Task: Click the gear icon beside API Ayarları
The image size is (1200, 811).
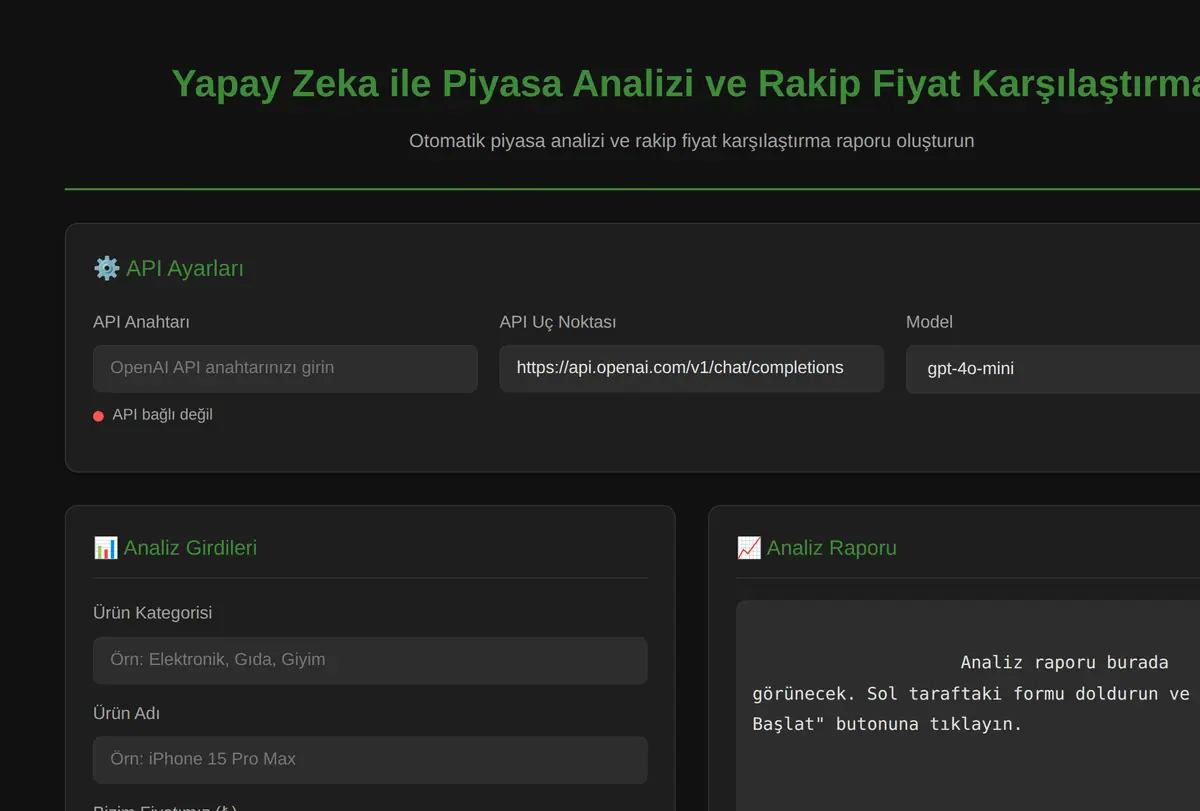Action: (106, 268)
